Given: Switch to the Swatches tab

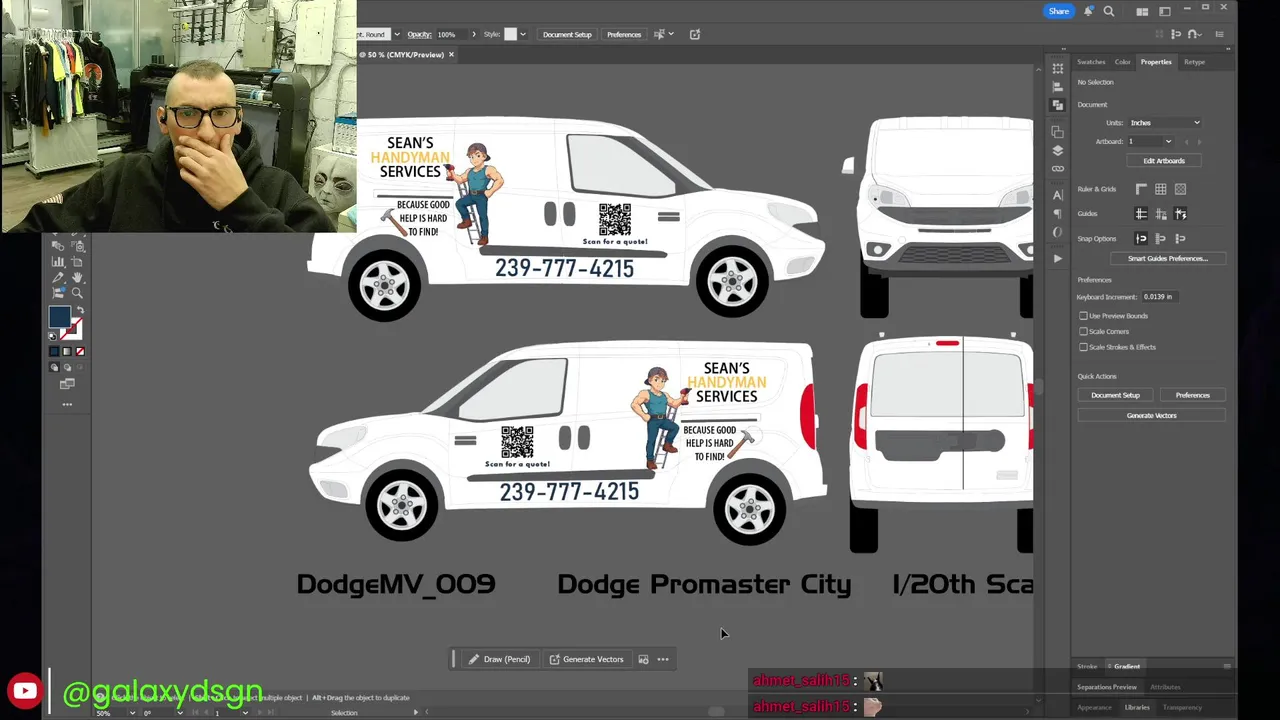Looking at the screenshot, I should [1091, 62].
